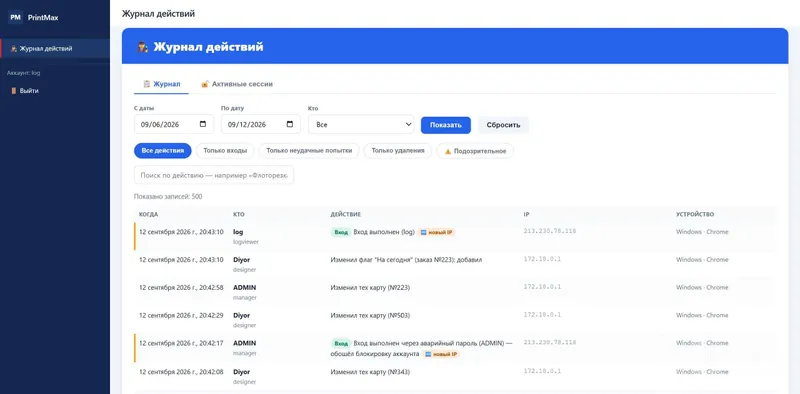Open Журнал действий in sidebar menu
Viewport: 800px width, 394px height.
55,48
